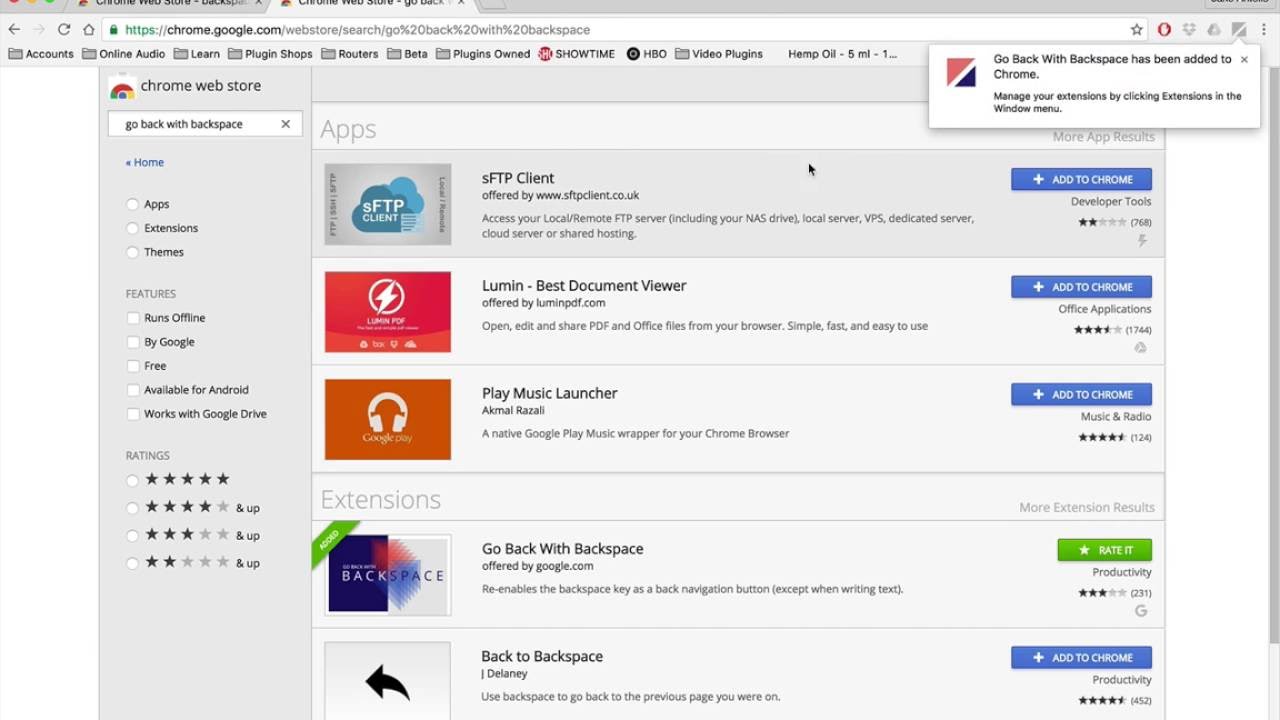Open Go Back With Backspace extension thumbnail
This screenshot has width=1280, height=720.
[388, 574]
